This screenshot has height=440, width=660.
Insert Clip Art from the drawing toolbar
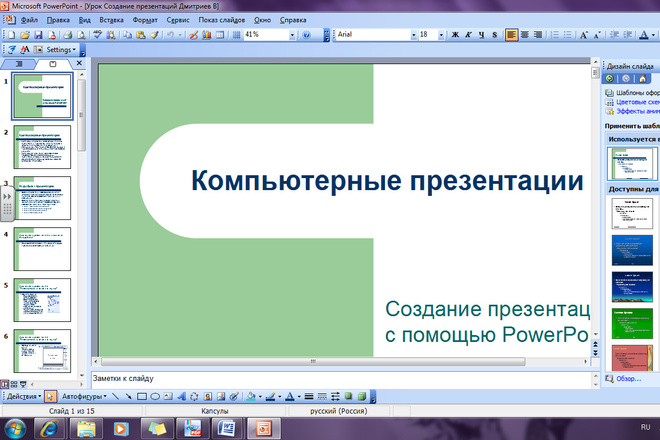[x=208, y=396]
